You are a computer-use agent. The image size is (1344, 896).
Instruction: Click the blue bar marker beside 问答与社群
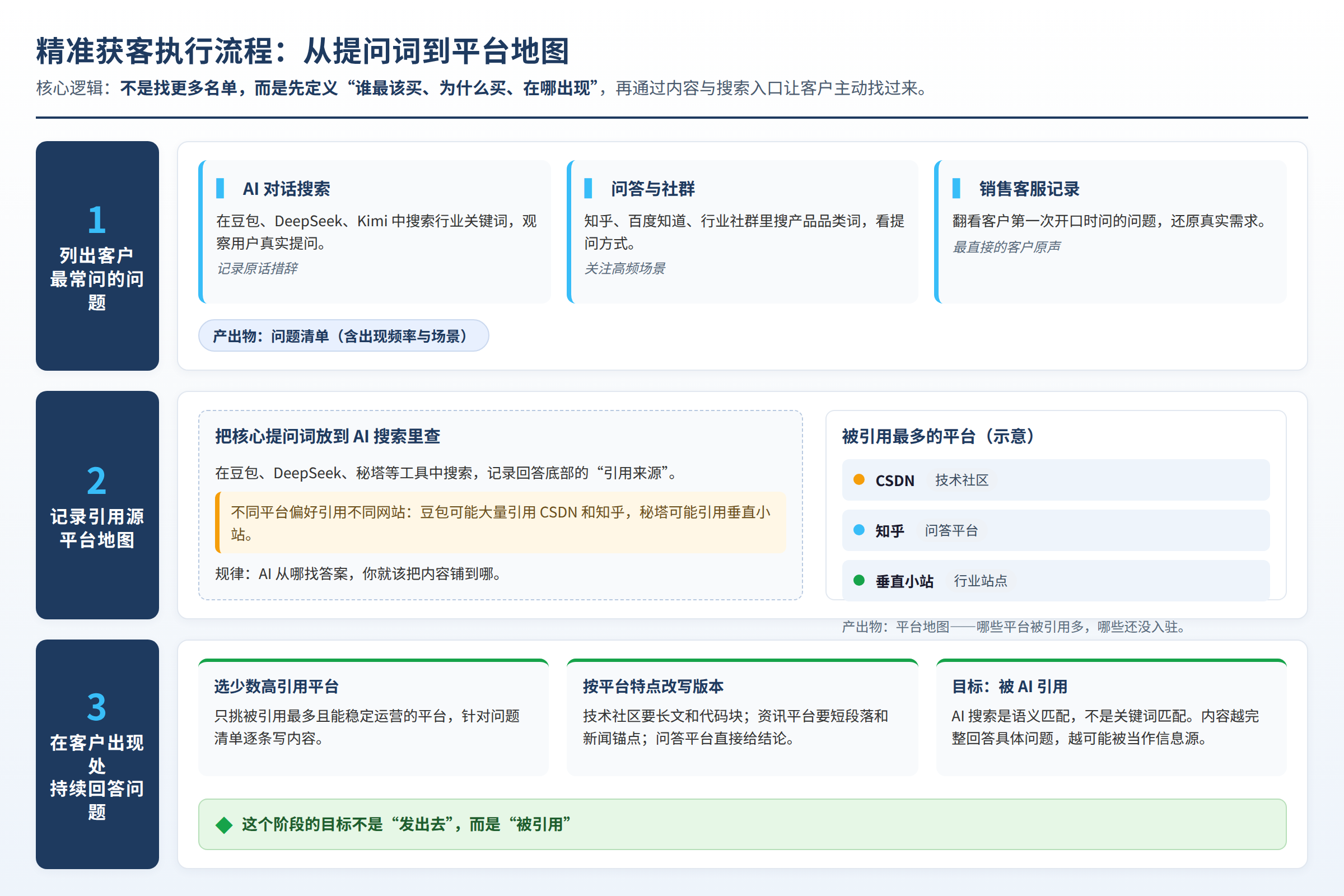(x=588, y=188)
